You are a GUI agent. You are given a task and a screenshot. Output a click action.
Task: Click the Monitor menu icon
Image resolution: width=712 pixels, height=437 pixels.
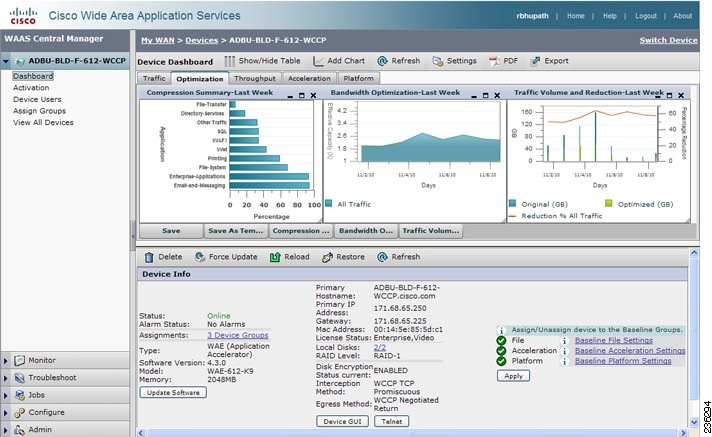tap(19, 360)
